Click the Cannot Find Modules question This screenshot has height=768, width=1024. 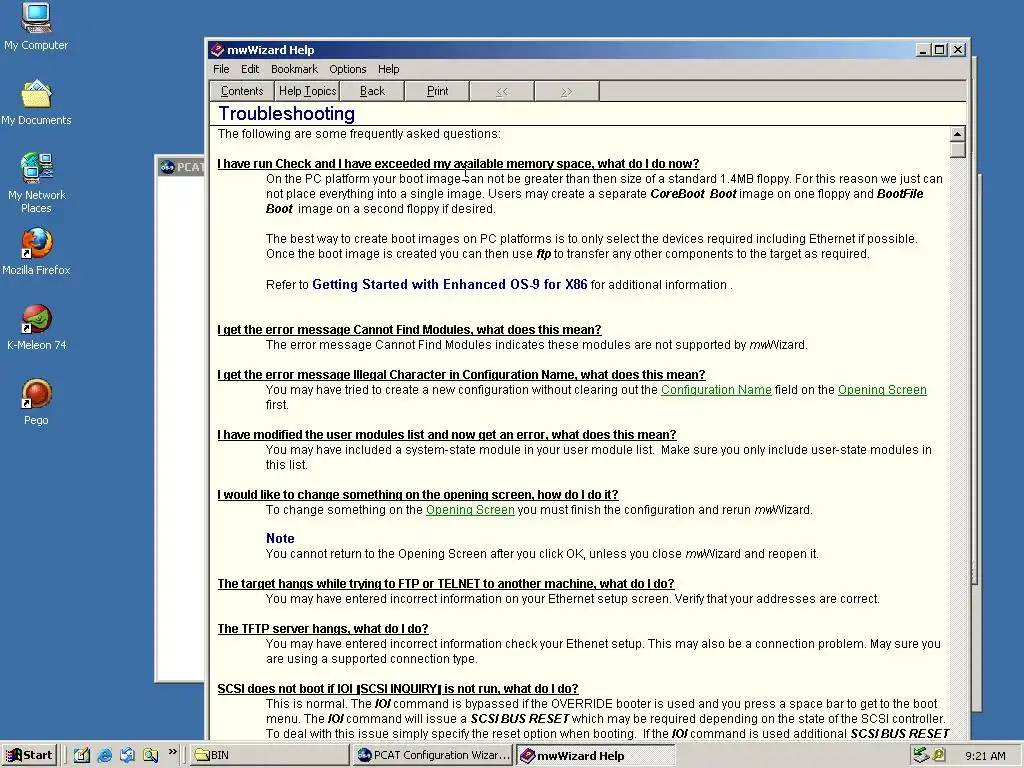click(x=409, y=330)
